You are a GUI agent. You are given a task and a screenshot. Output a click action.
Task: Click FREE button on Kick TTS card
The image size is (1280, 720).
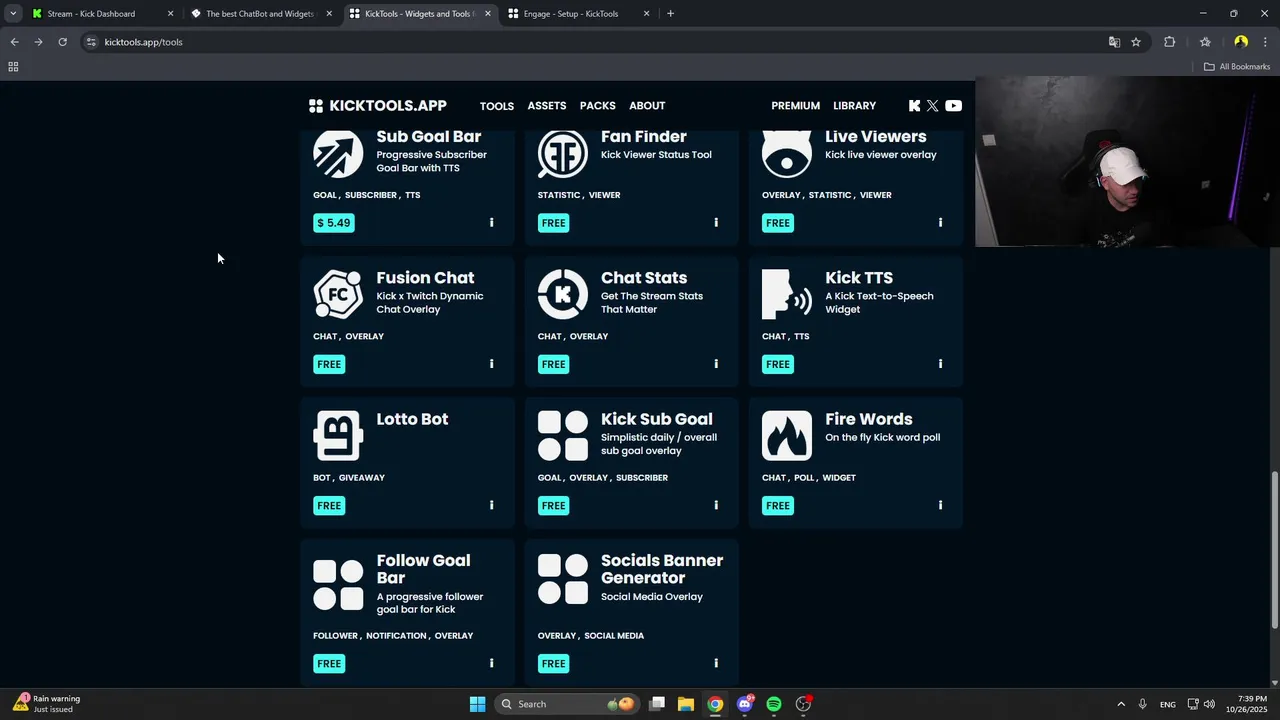pyautogui.click(x=778, y=364)
